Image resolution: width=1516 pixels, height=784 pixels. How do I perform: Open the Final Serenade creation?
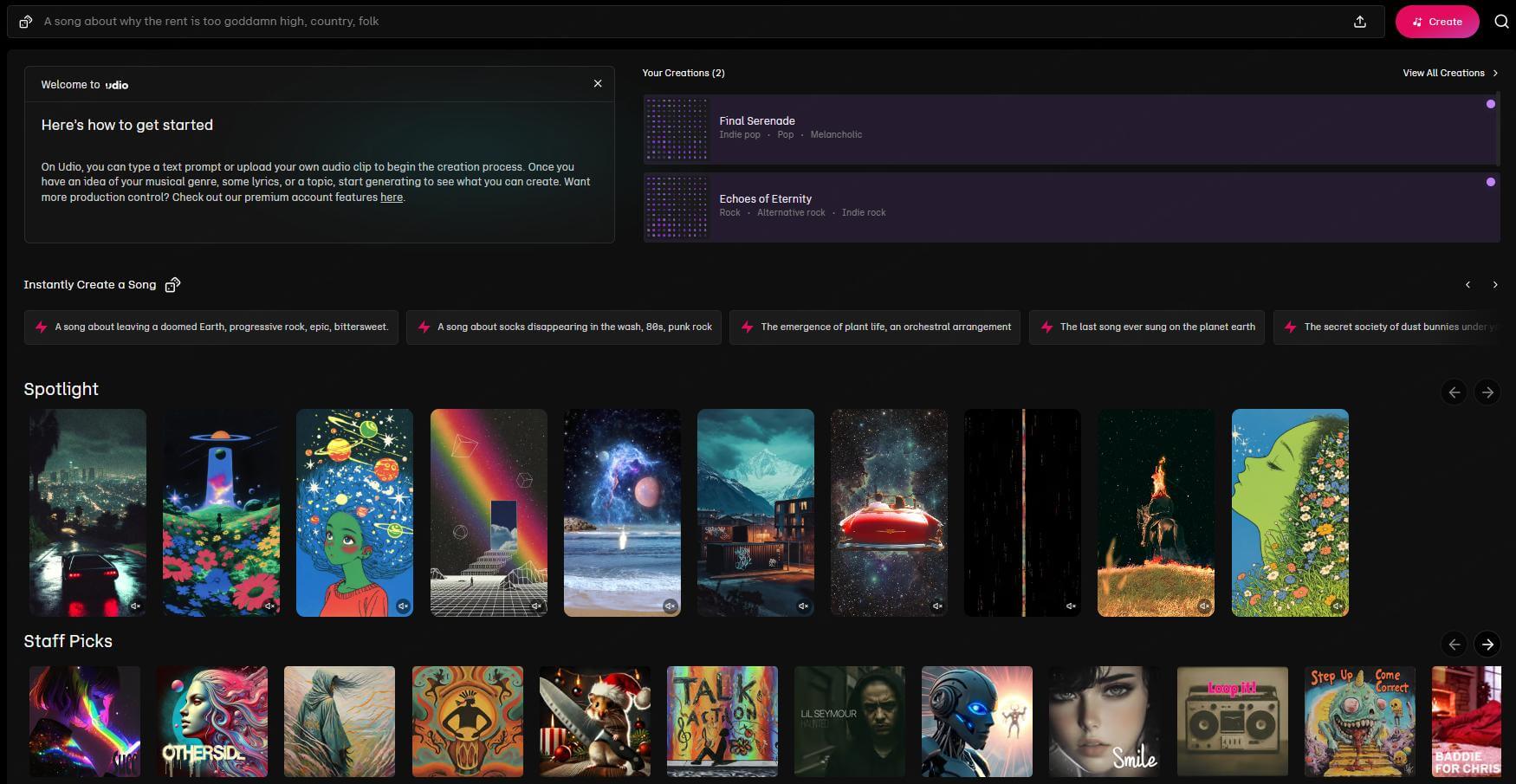click(x=1072, y=129)
